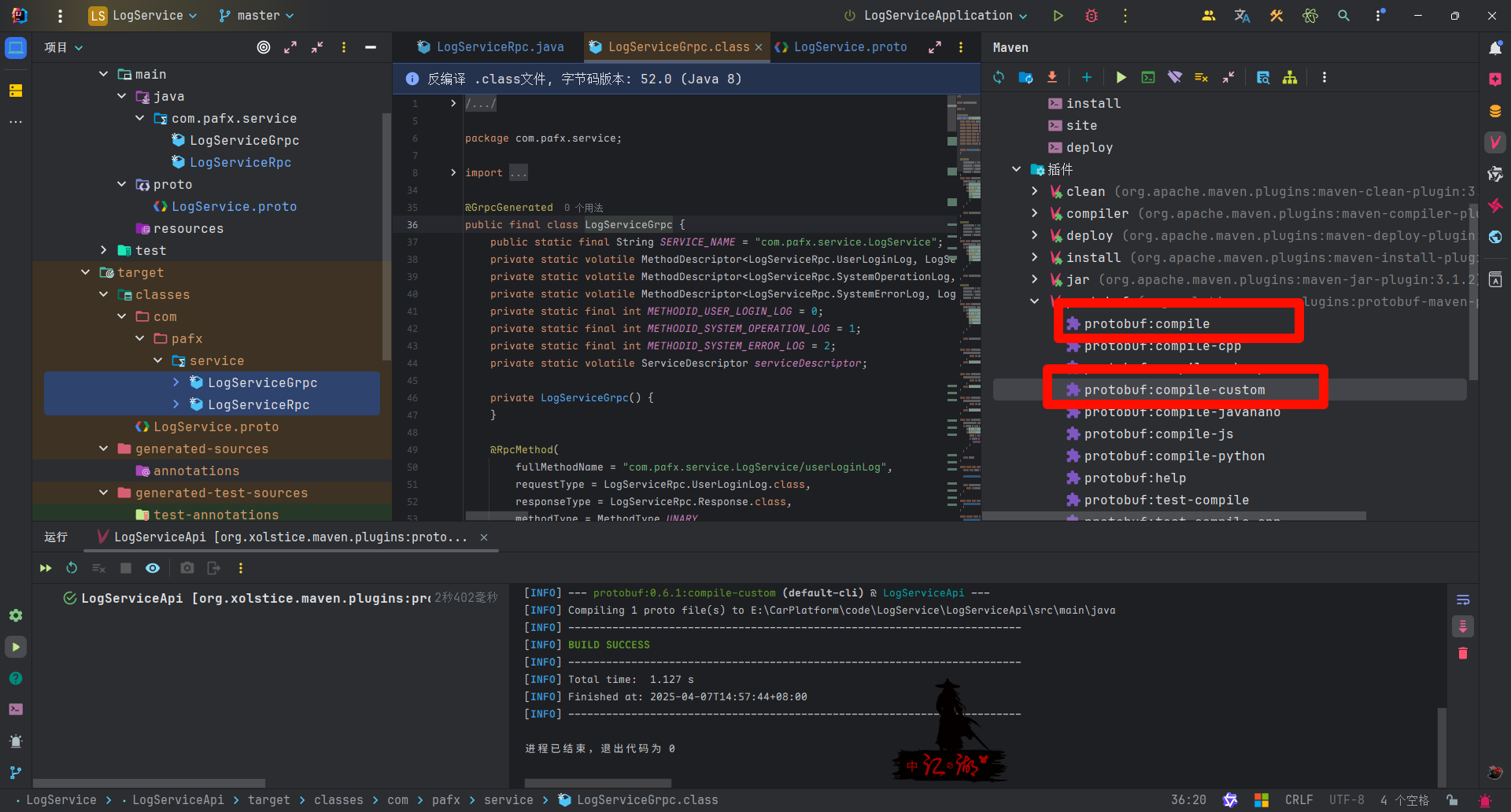
Task: Collapse the target folder in project tree
Action: 86,272
